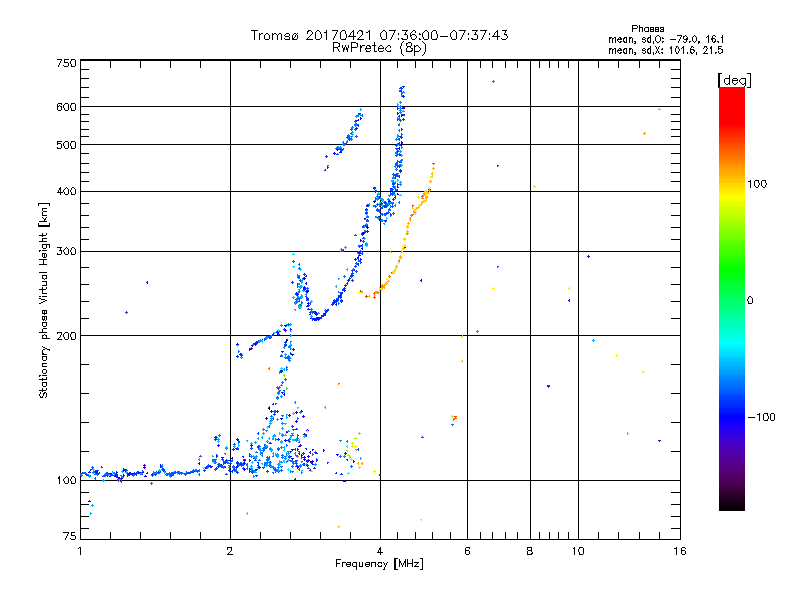
Task: Click the x-axis tick label '10'
Action: point(578,551)
